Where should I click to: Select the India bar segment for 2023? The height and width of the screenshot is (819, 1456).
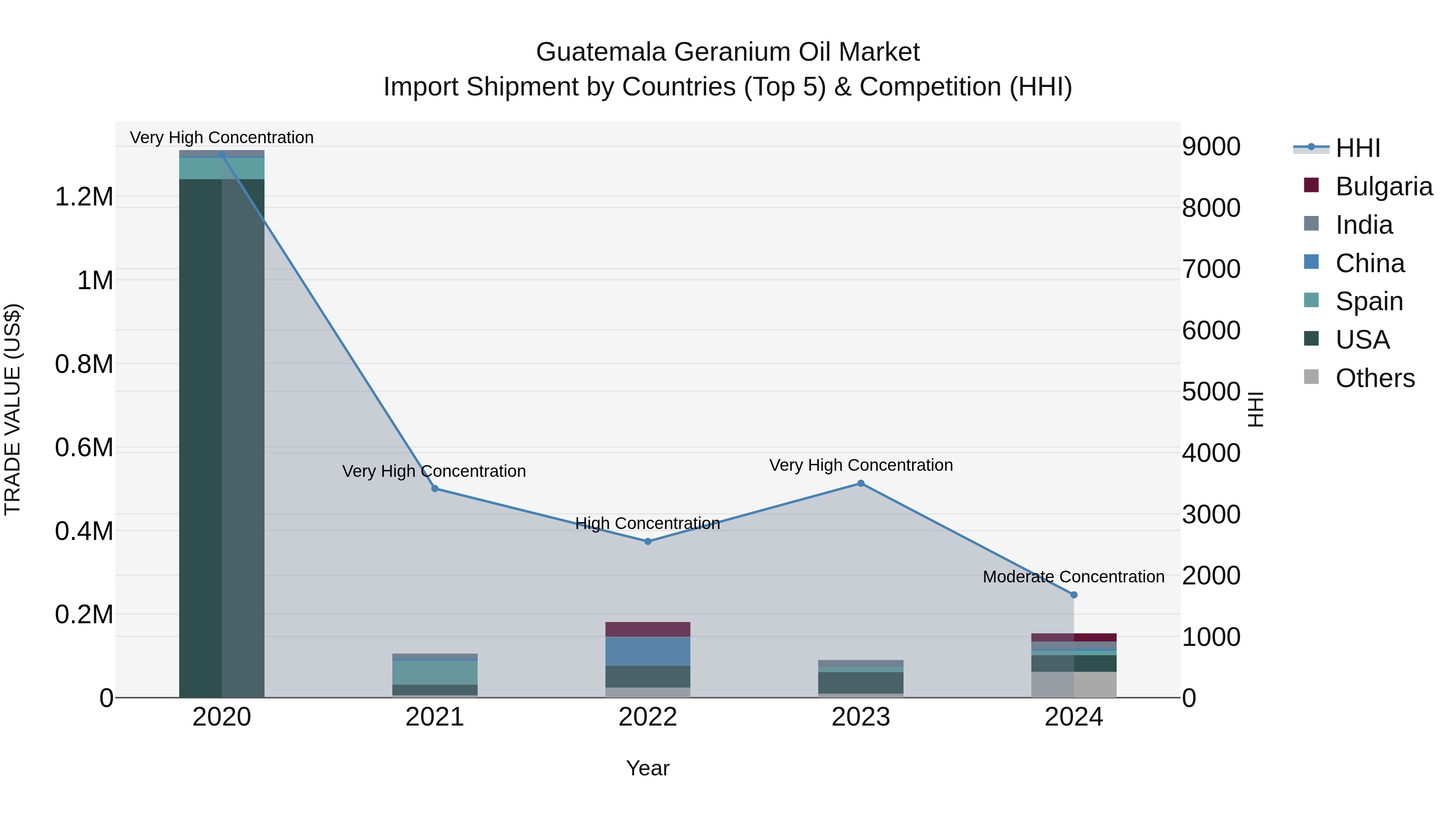(861, 664)
